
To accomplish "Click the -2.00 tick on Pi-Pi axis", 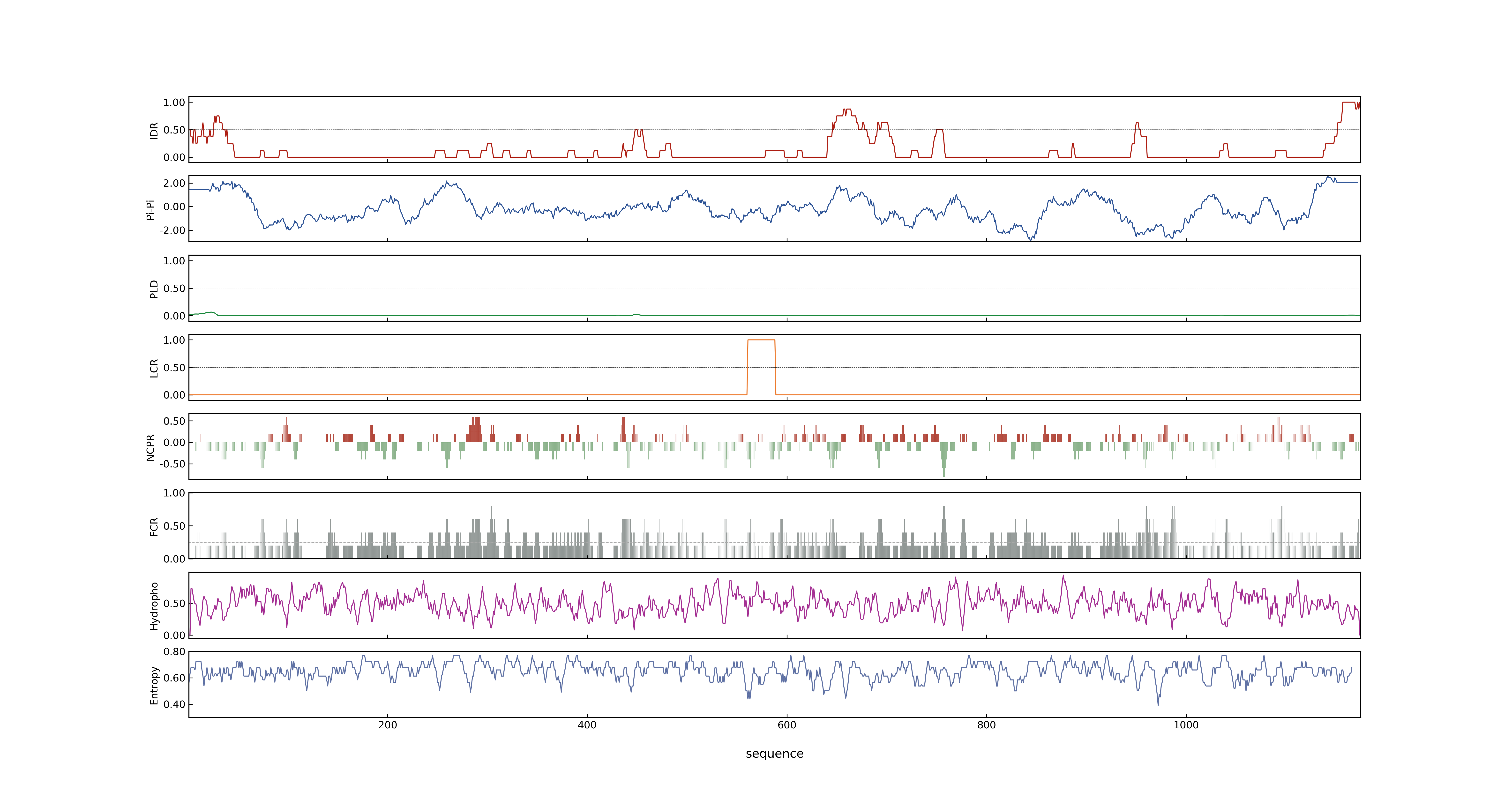I will [x=172, y=230].
